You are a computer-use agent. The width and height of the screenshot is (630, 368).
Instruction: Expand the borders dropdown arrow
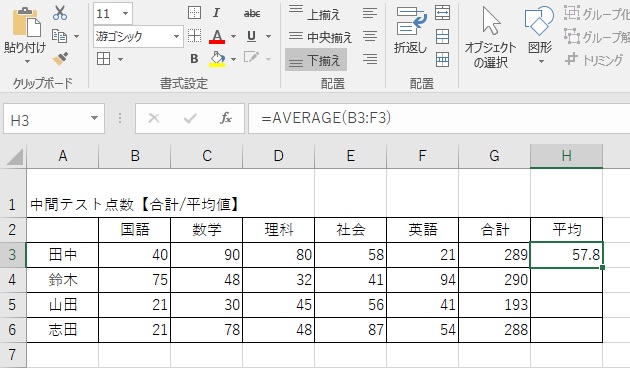(120, 59)
